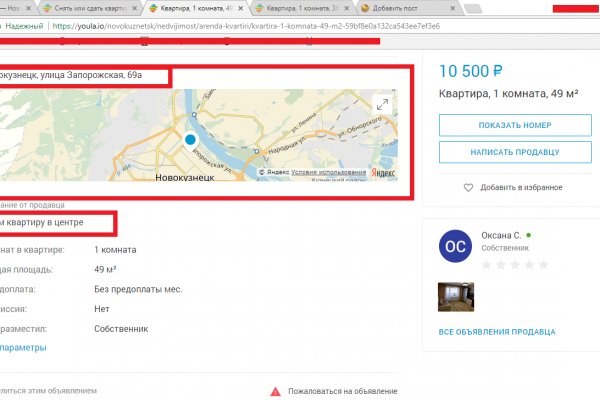Click the heart icon for favorites

pos(468,187)
